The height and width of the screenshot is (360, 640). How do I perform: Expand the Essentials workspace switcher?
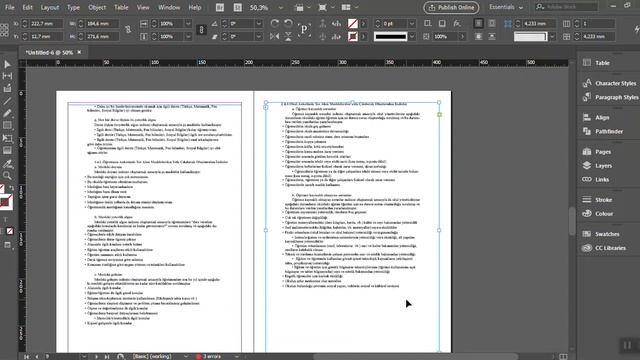coord(506,7)
